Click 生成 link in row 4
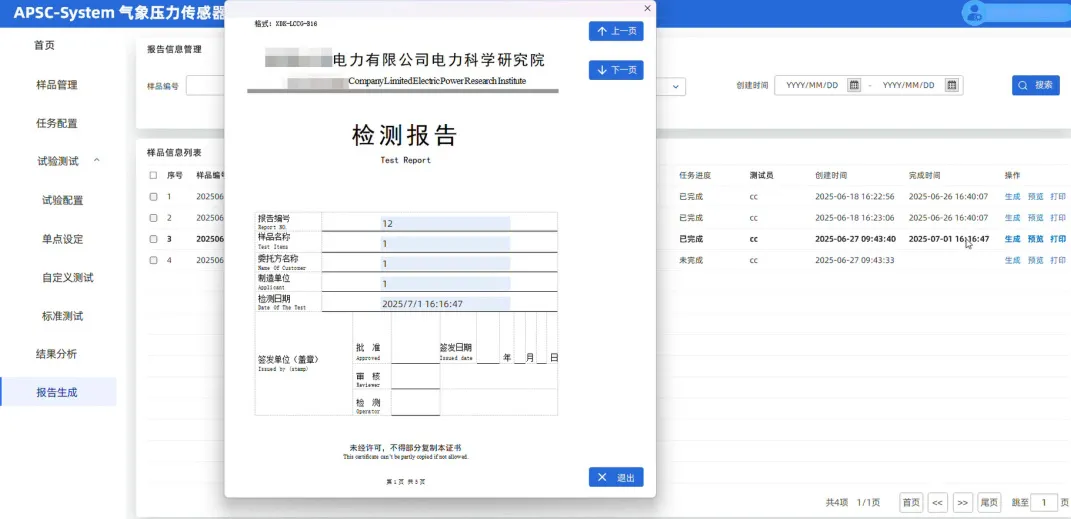The width and height of the screenshot is (1071, 519). (x=1012, y=260)
